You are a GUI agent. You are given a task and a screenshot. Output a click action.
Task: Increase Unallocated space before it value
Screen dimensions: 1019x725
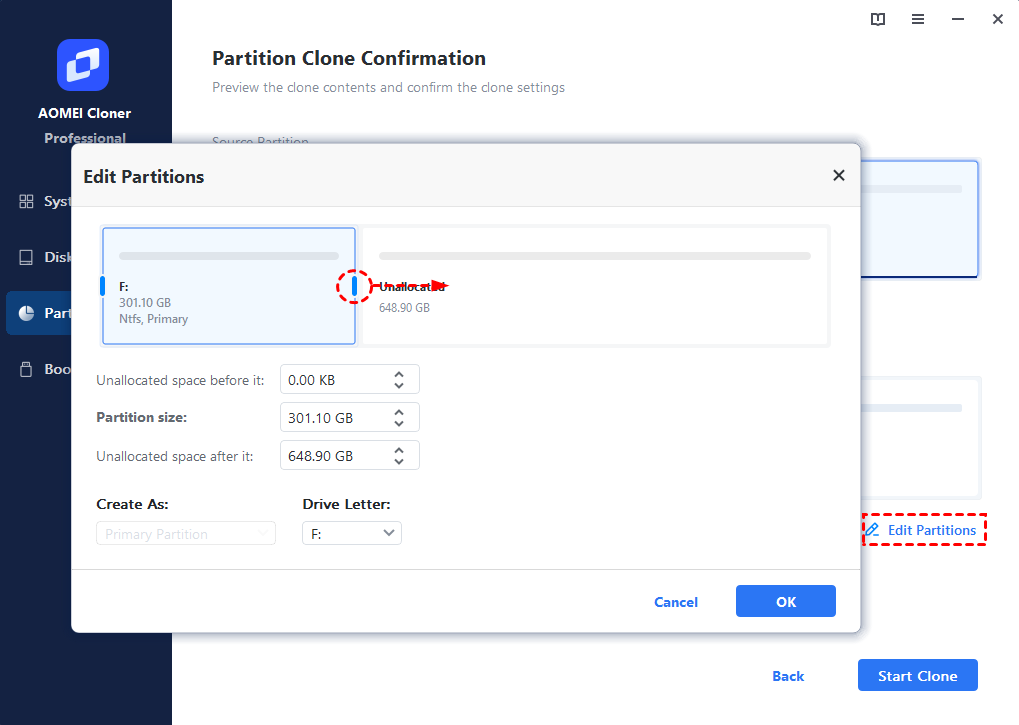(x=399, y=375)
